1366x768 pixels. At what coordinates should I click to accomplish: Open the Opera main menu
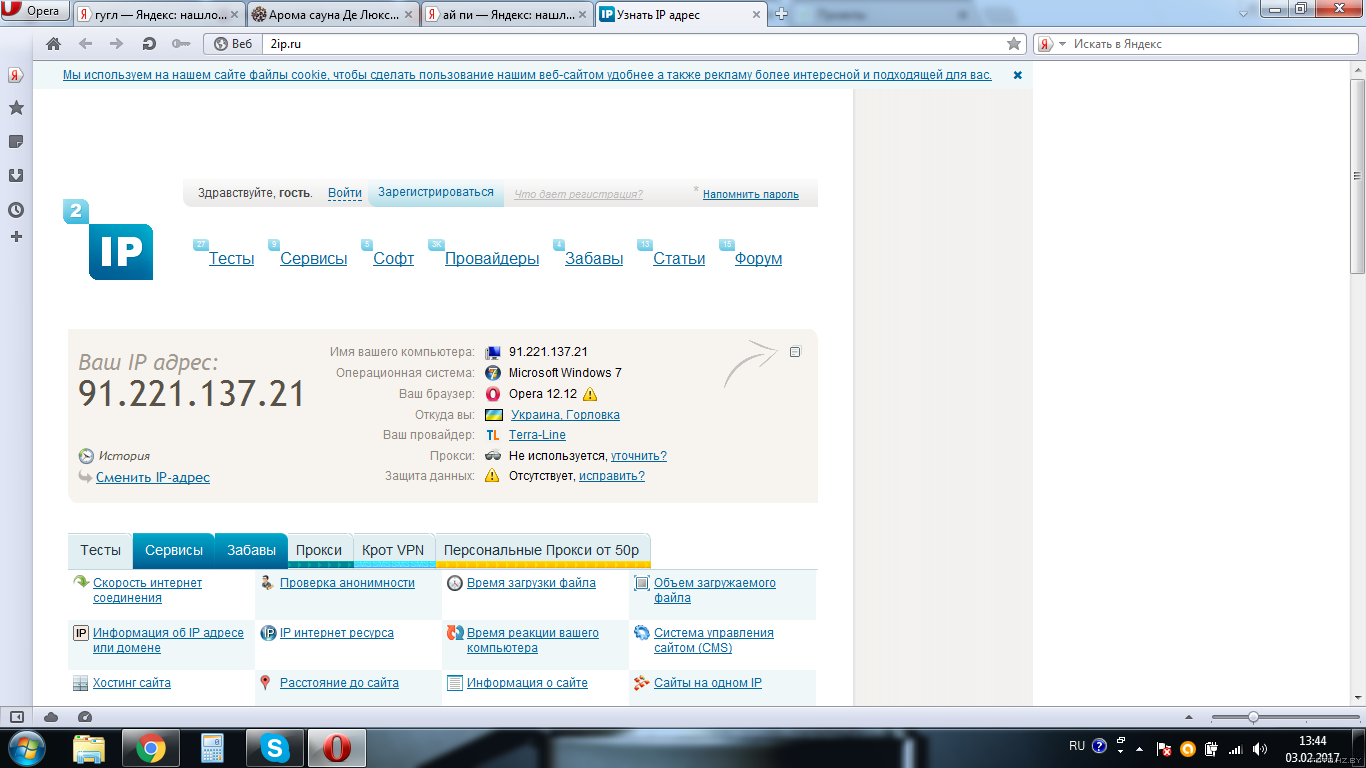point(36,12)
